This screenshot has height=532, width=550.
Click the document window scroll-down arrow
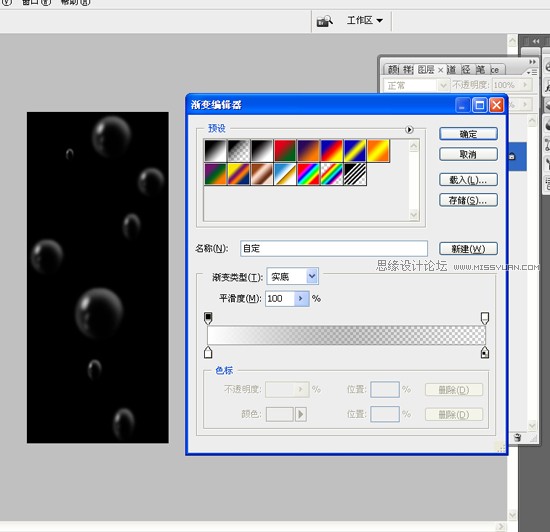(512, 515)
